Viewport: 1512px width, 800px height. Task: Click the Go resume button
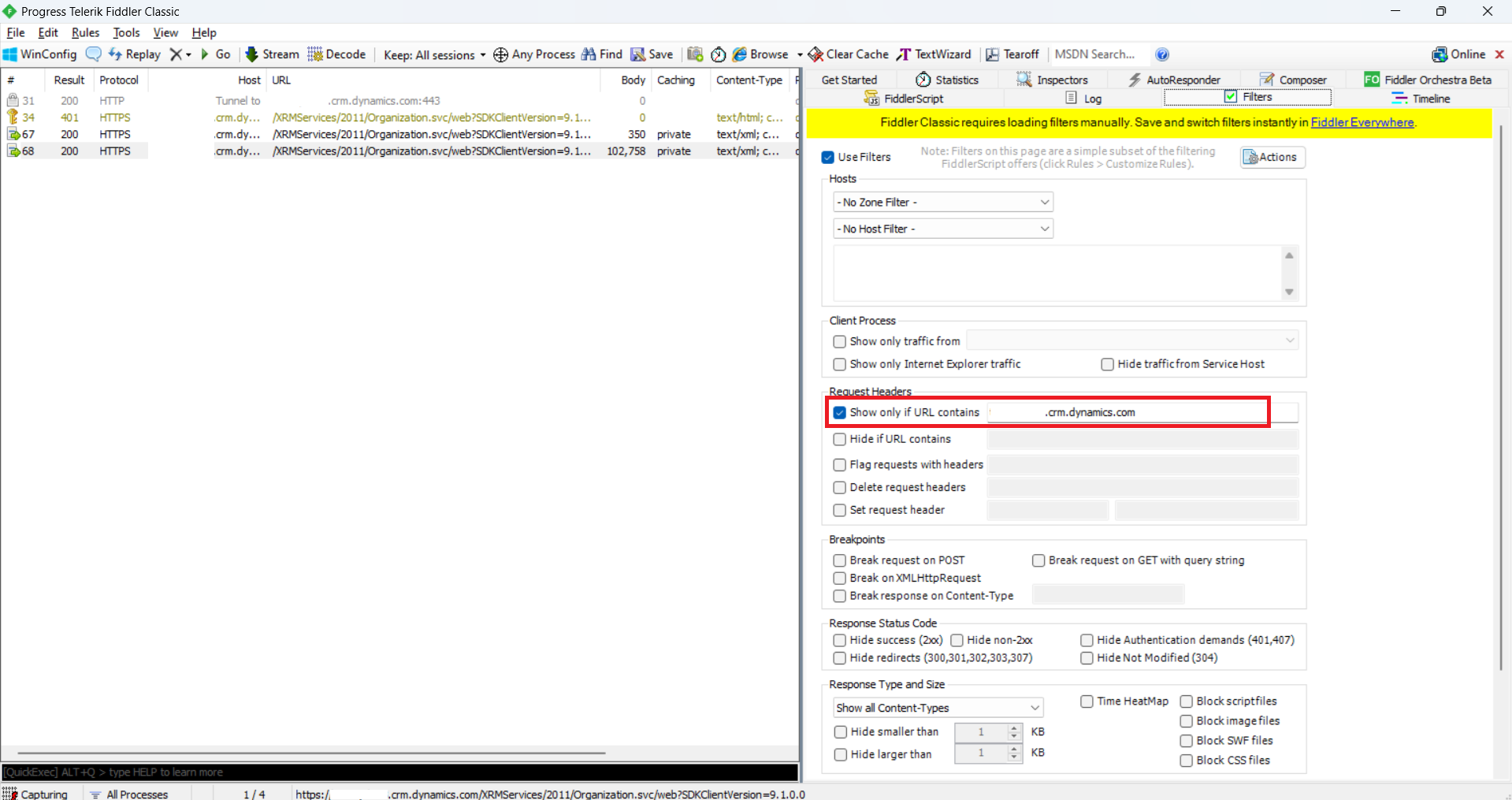pyautogui.click(x=215, y=54)
